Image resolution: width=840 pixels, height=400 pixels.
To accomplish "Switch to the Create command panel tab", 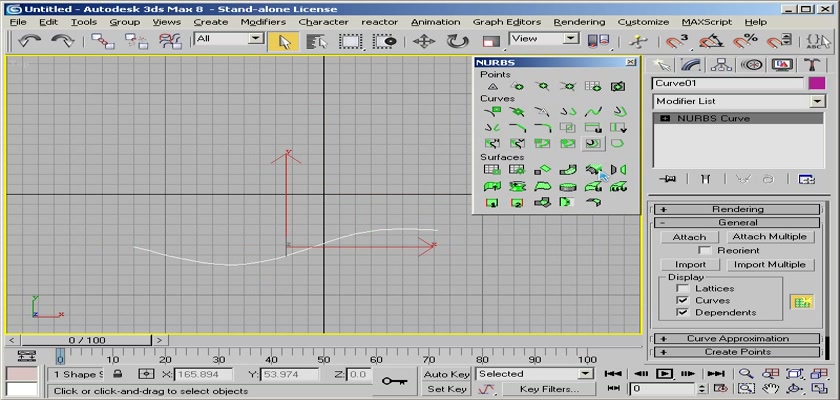I will (662, 65).
